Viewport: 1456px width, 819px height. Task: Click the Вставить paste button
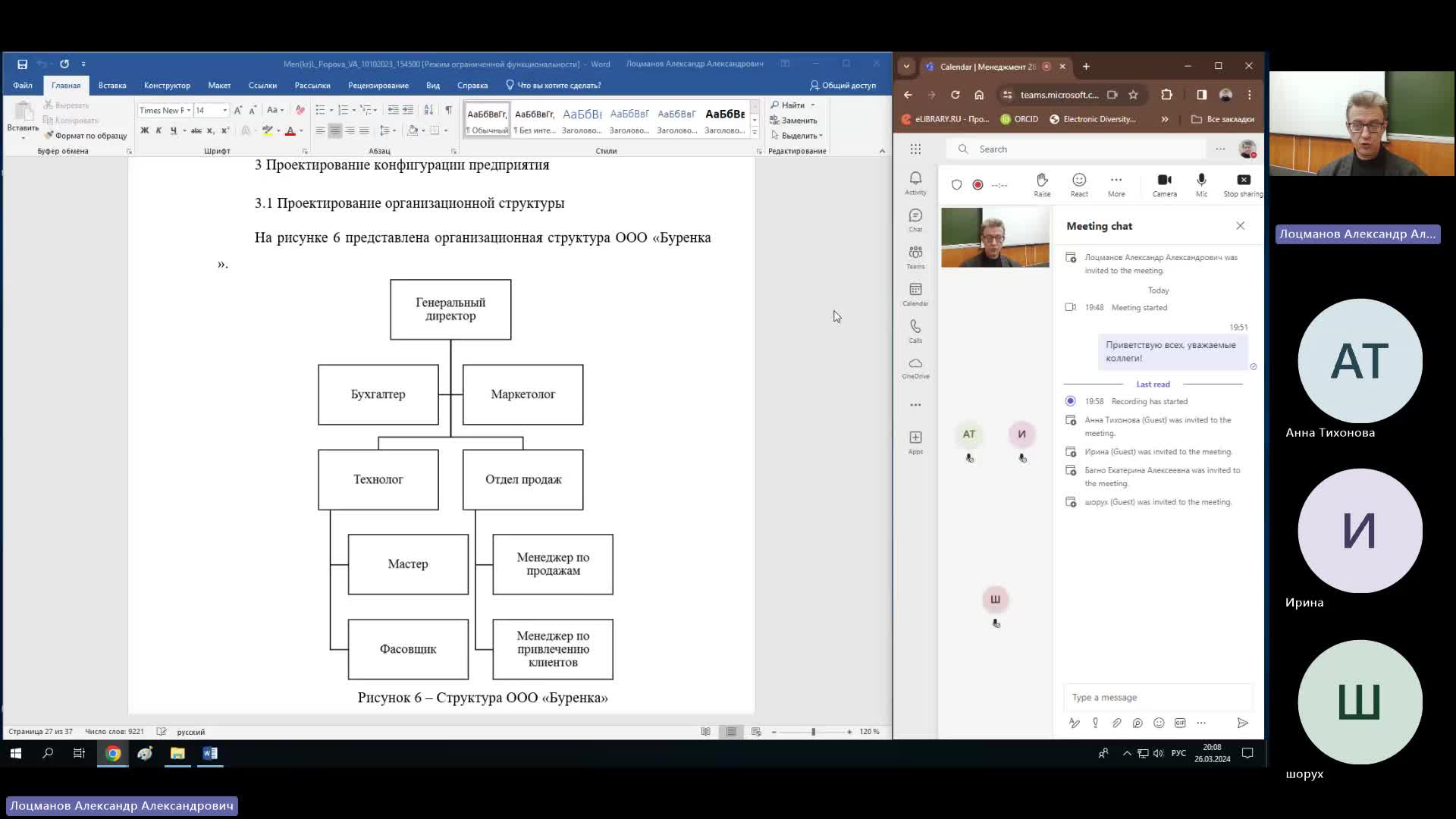23,119
